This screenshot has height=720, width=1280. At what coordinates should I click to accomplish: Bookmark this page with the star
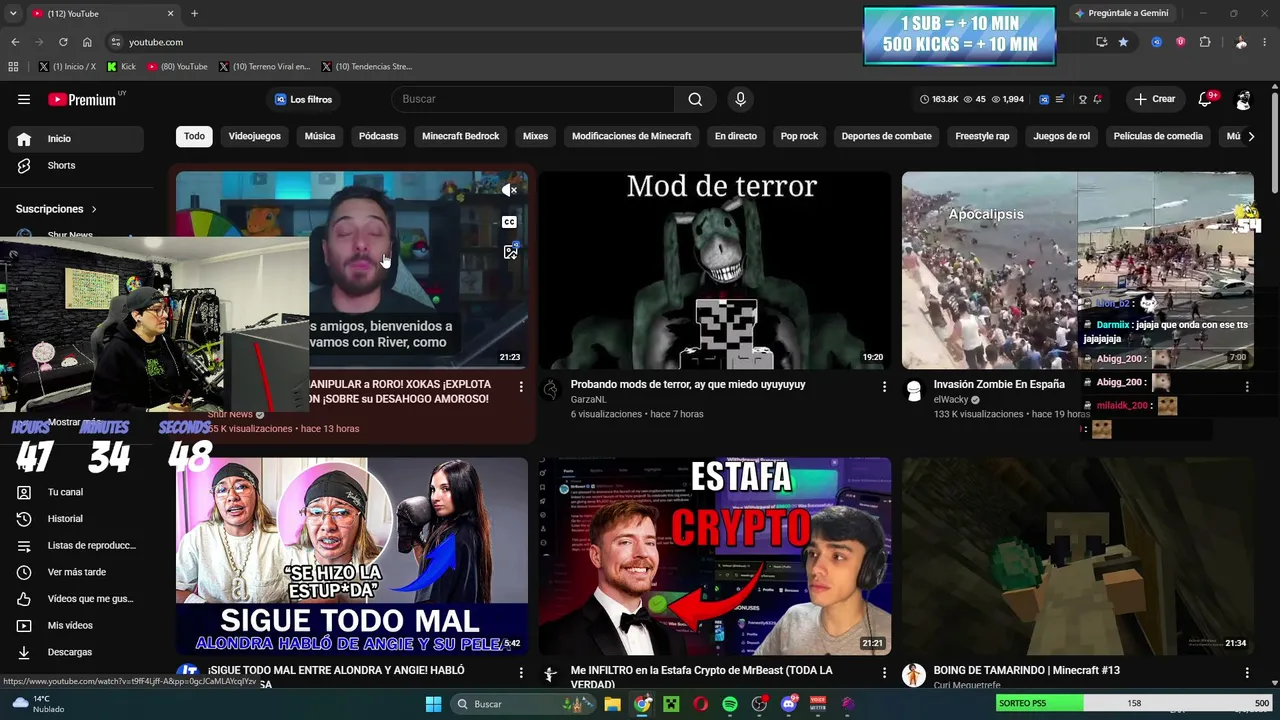(x=1123, y=42)
